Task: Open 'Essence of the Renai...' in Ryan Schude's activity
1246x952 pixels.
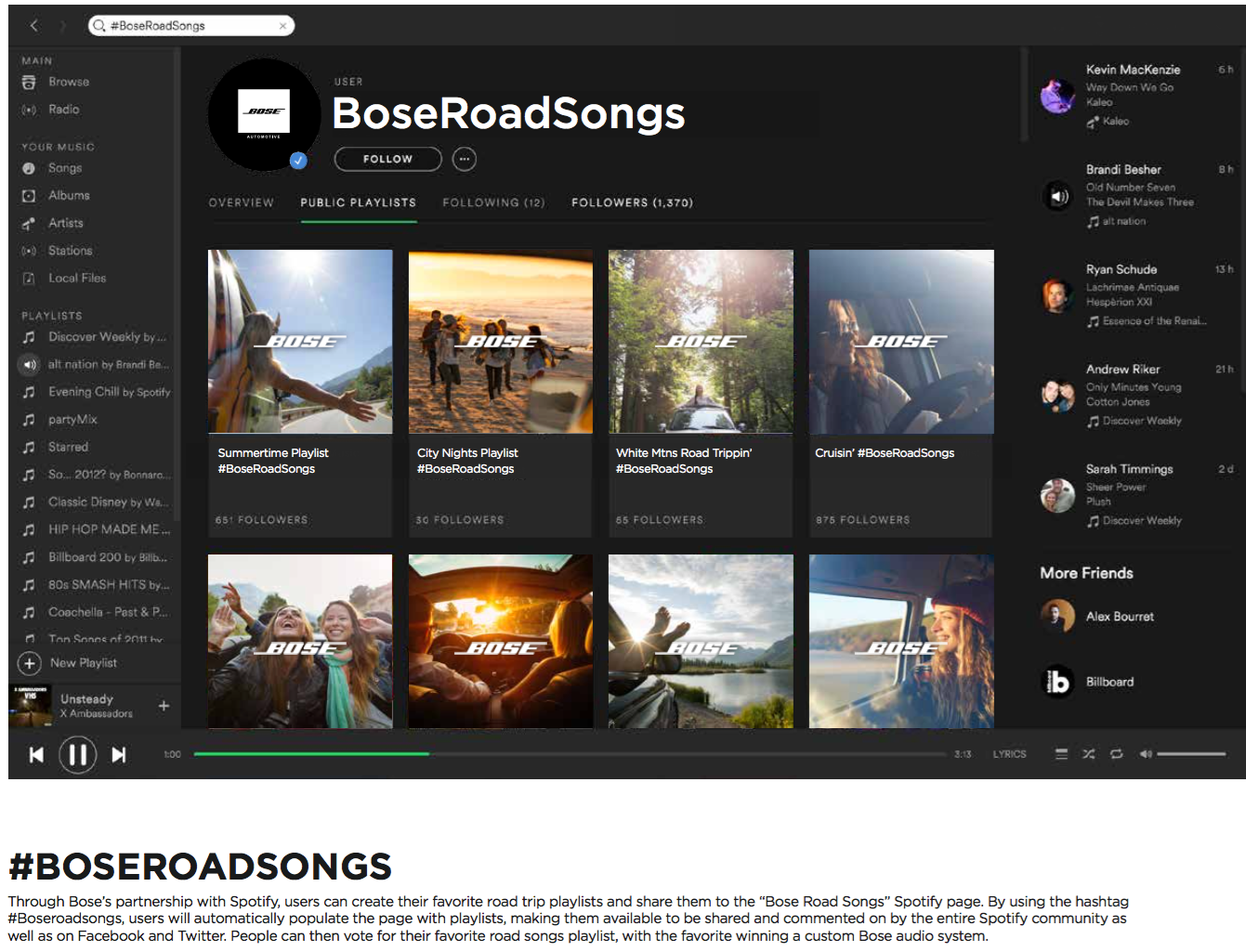Action: click(1155, 321)
